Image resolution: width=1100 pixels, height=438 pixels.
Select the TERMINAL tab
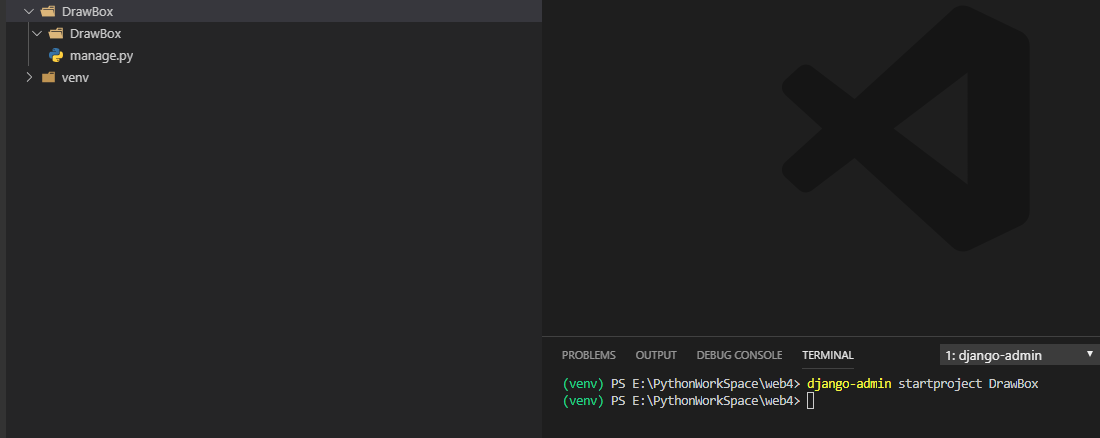tap(828, 355)
